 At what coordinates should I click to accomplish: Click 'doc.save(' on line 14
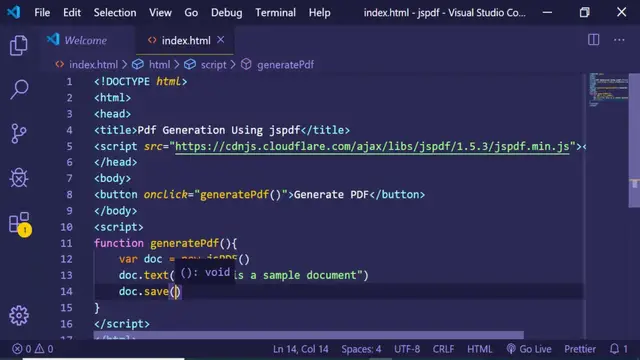(147, 291)
